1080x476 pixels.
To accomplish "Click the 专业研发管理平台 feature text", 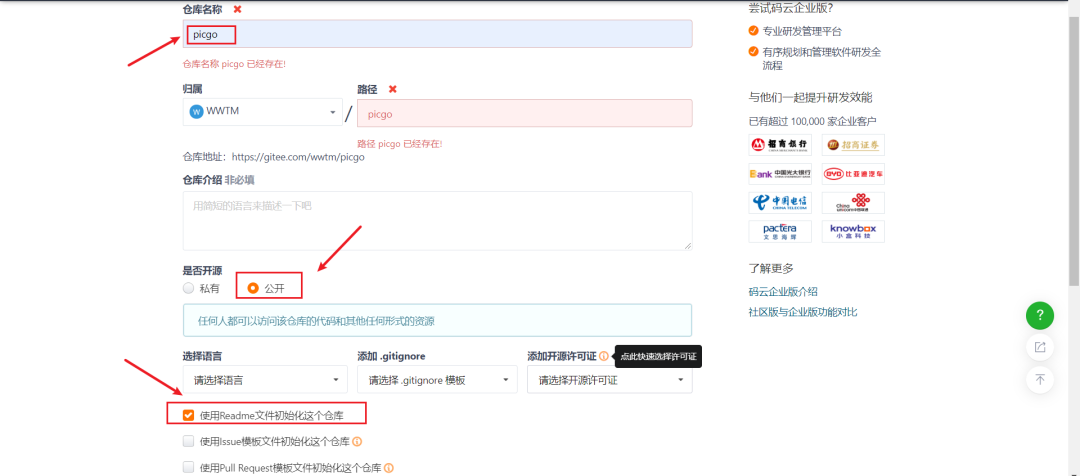I will 802,31.
